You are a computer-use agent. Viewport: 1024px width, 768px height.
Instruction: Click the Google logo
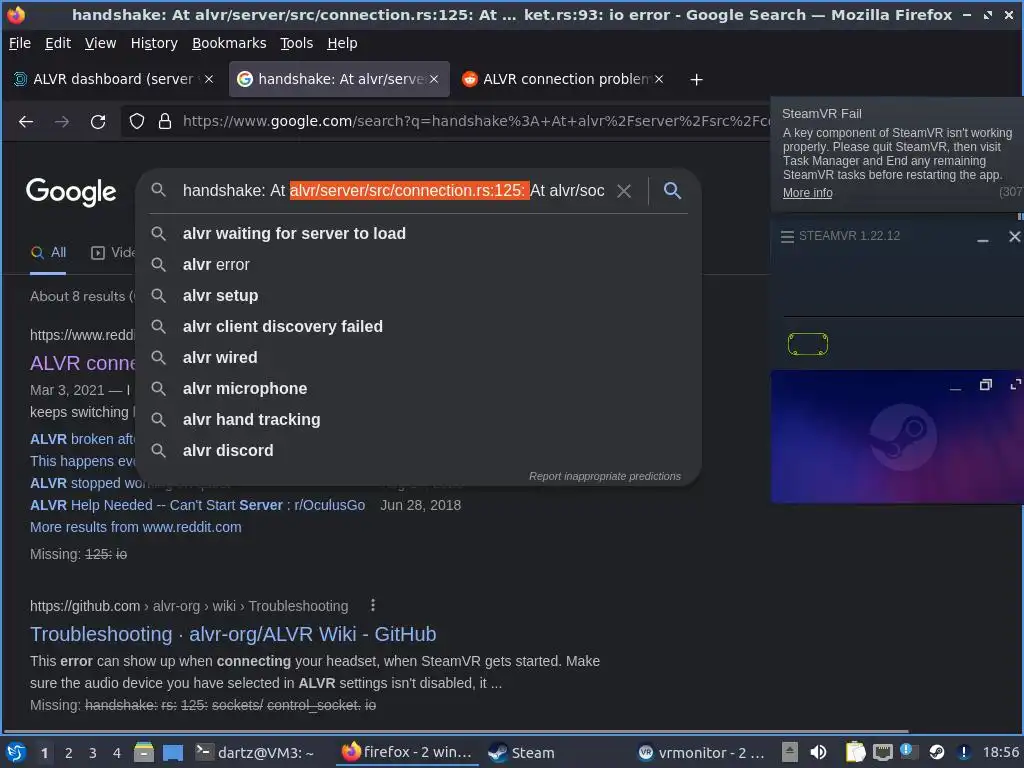(71, 191)
